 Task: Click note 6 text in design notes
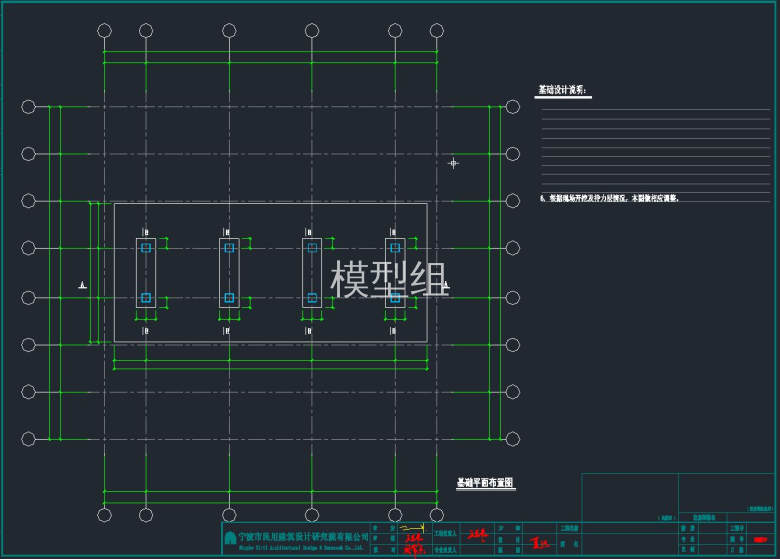tap(610, 198)
